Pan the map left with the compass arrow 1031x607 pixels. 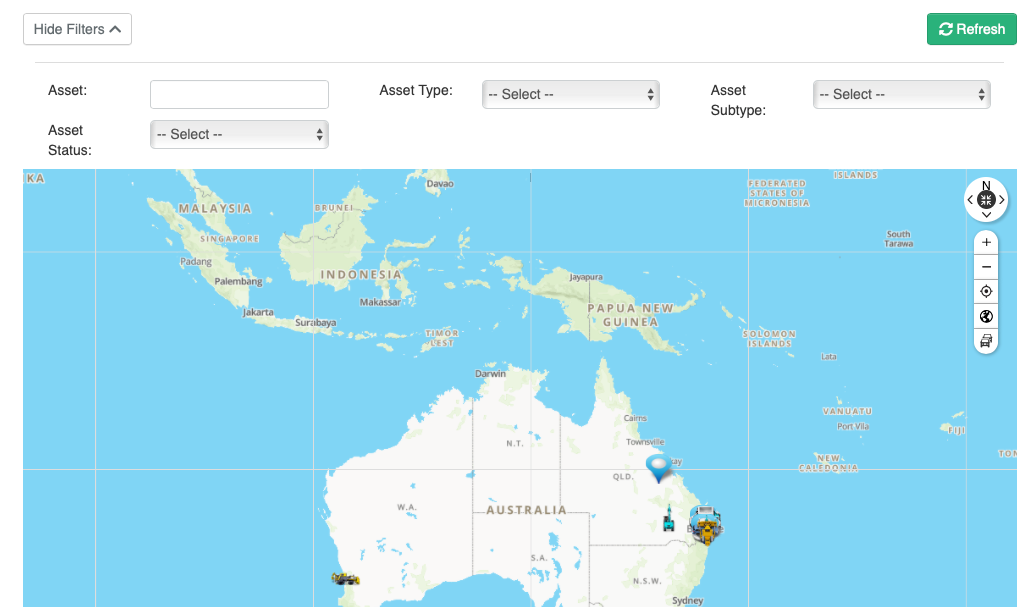(x=970, y=200)
